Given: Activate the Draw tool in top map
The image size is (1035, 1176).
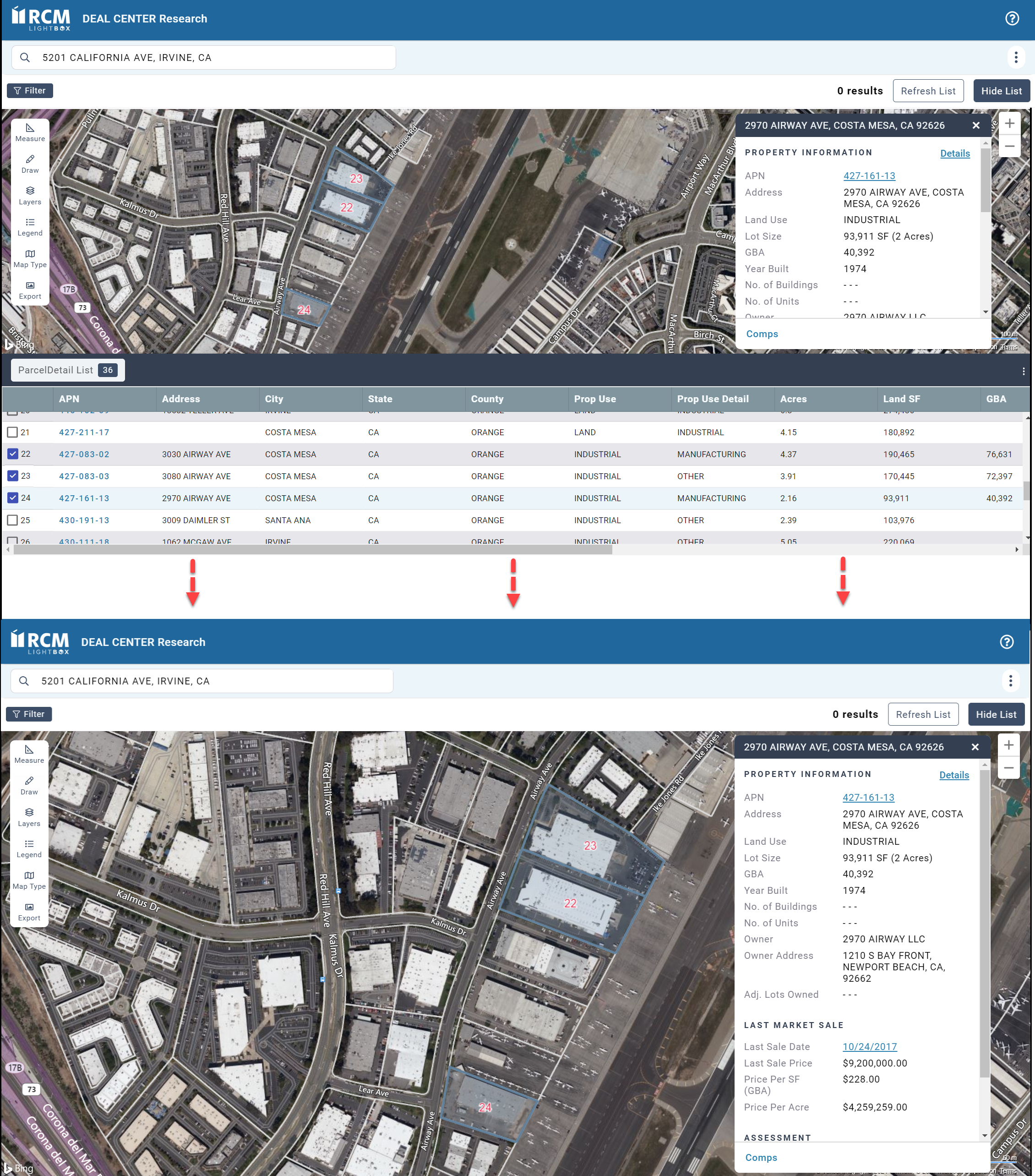Looking at the screenshot, I should pyautogui.click(x=30, y=164).
